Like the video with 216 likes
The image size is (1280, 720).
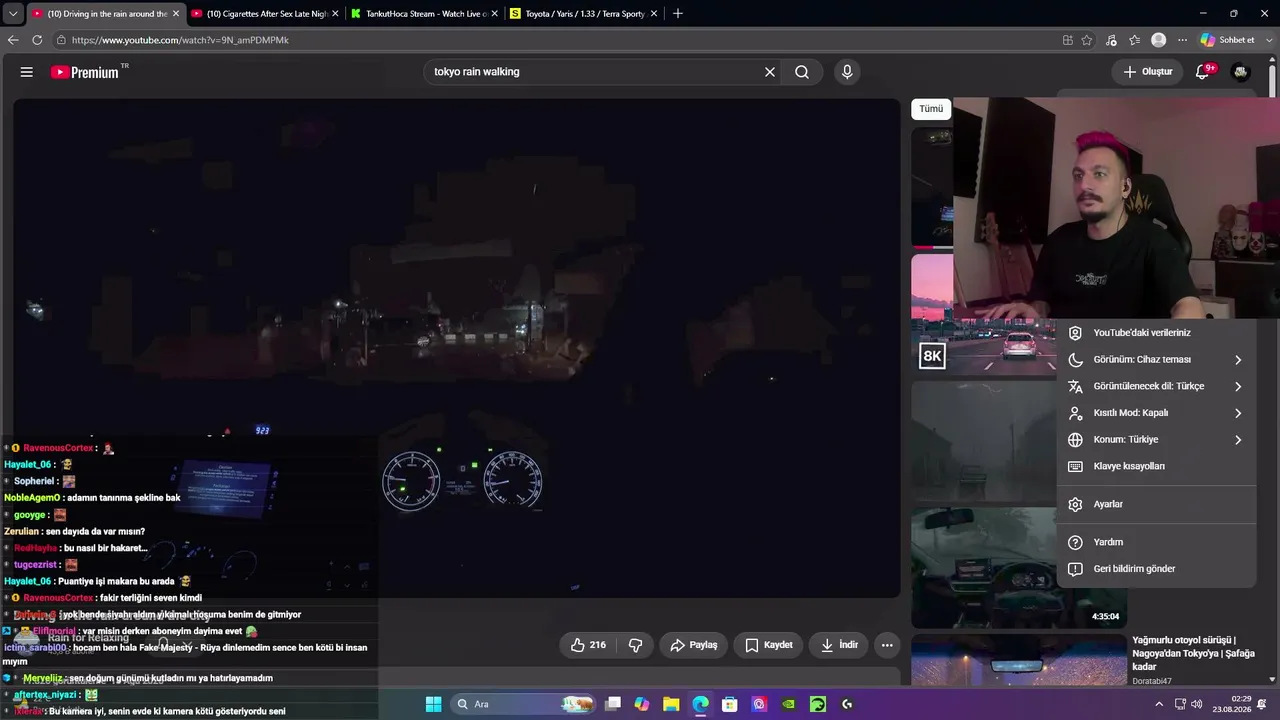tap(588, 645)
